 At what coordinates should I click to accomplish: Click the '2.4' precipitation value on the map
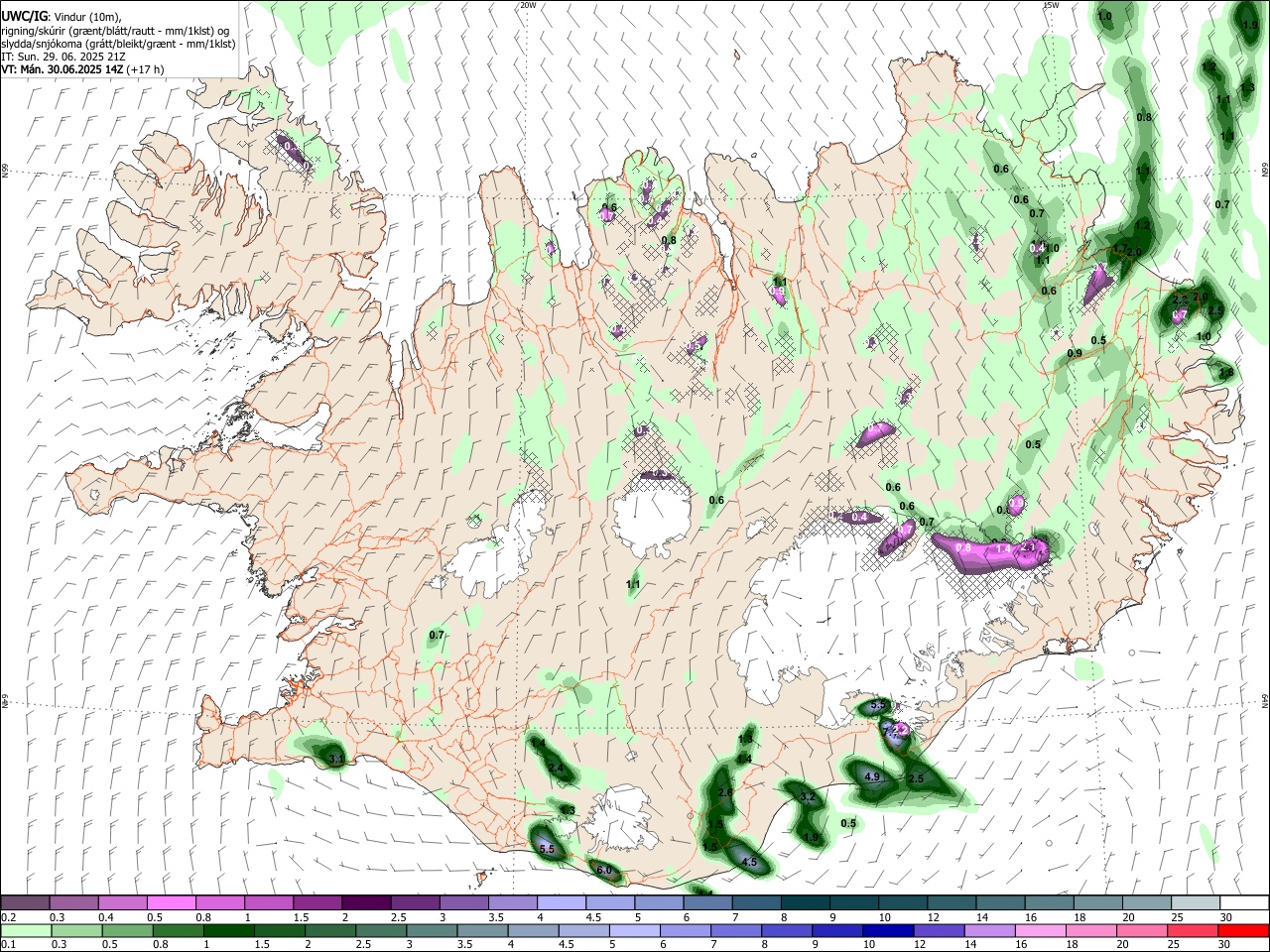pos(556,769)
